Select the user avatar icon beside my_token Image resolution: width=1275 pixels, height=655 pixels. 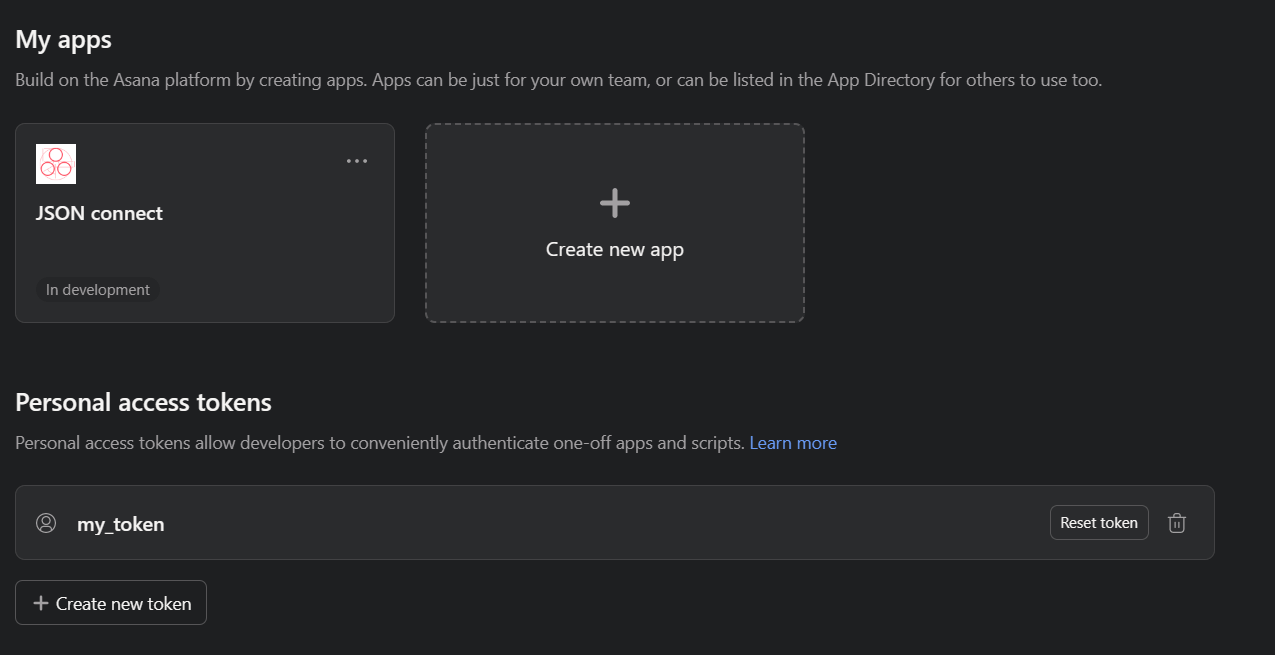tap(46, 522)
